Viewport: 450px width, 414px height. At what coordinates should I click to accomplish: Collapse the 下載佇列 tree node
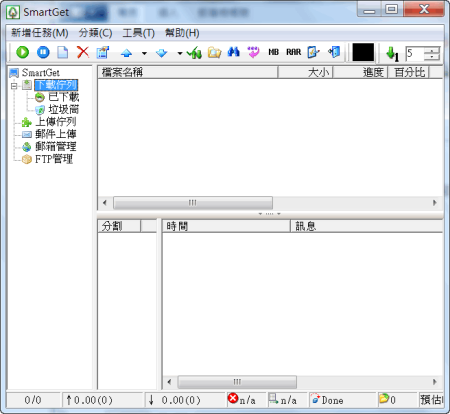click(x=14, y=86)
